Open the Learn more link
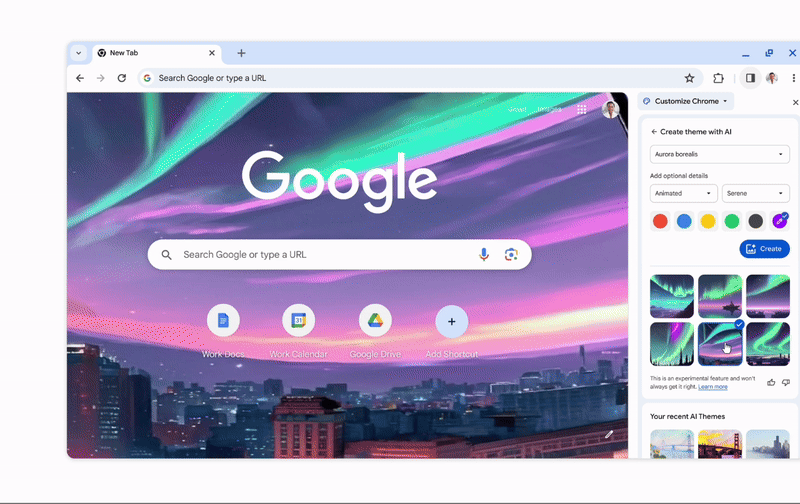 coord(713,387)
